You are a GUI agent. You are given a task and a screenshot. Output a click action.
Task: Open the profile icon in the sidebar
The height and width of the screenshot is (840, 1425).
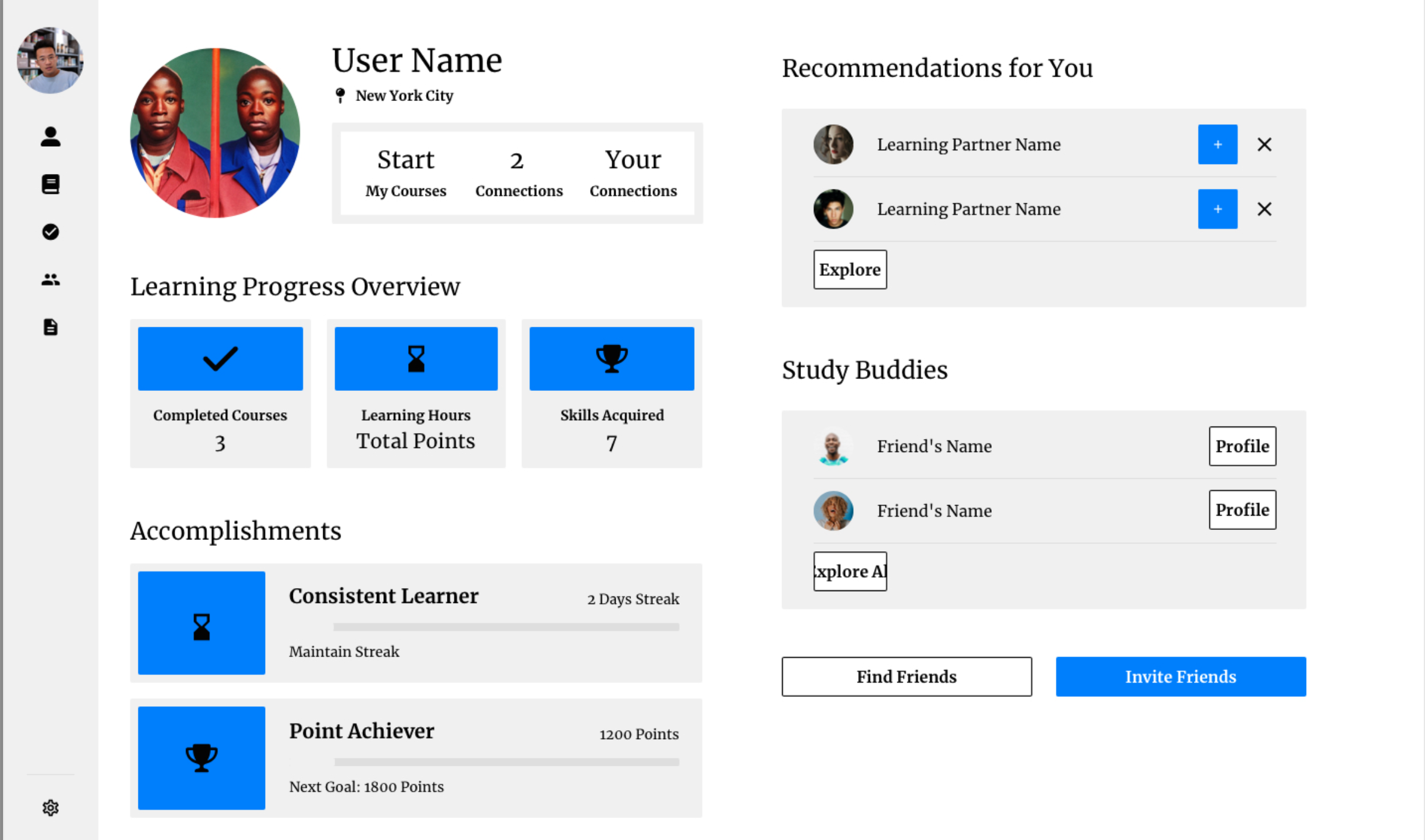[x=51, y=137]
